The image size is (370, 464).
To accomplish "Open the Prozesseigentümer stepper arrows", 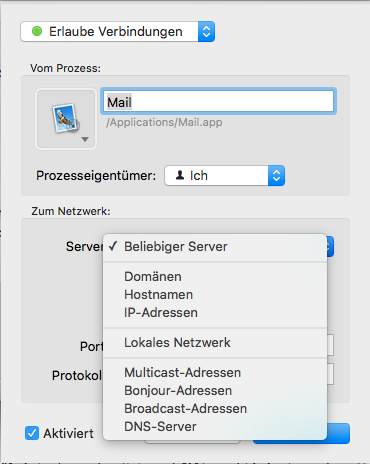I will [276, 175].
